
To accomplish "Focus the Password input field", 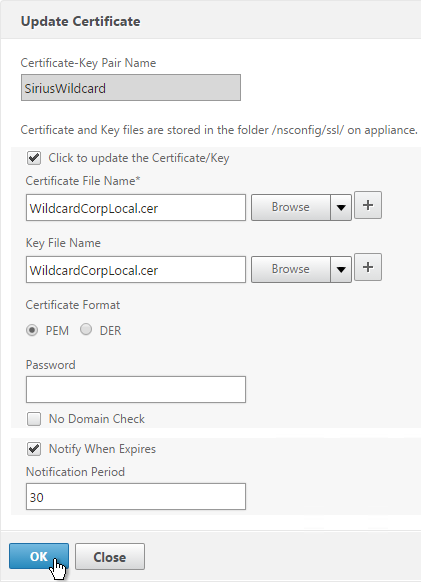I will tap(136, 389).
